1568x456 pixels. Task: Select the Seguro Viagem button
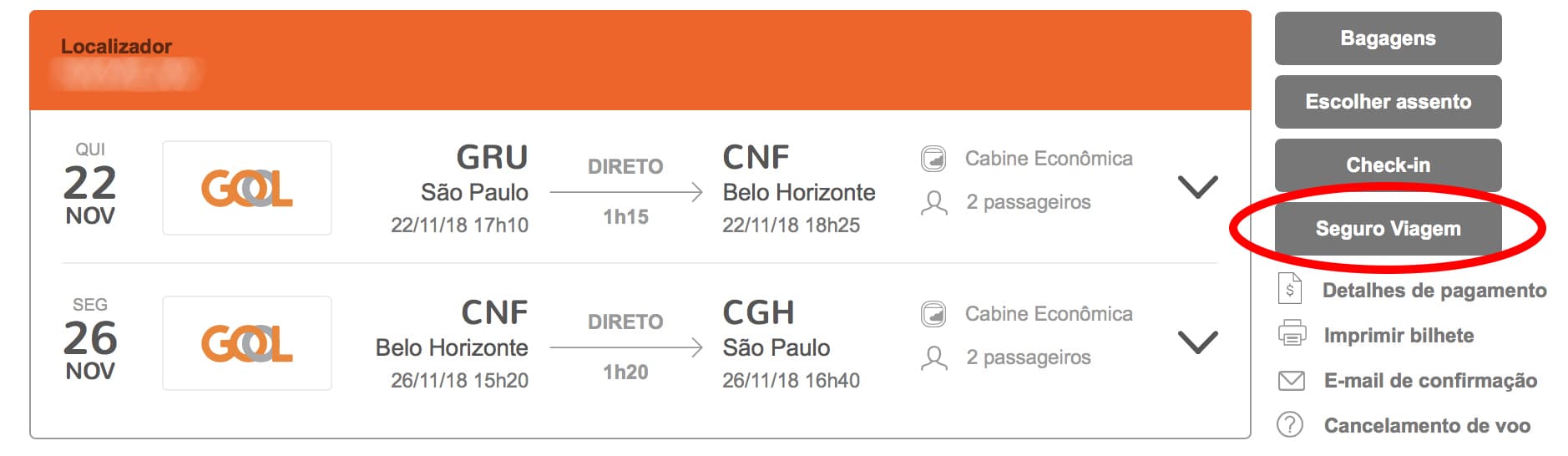tap(1388, 229)
